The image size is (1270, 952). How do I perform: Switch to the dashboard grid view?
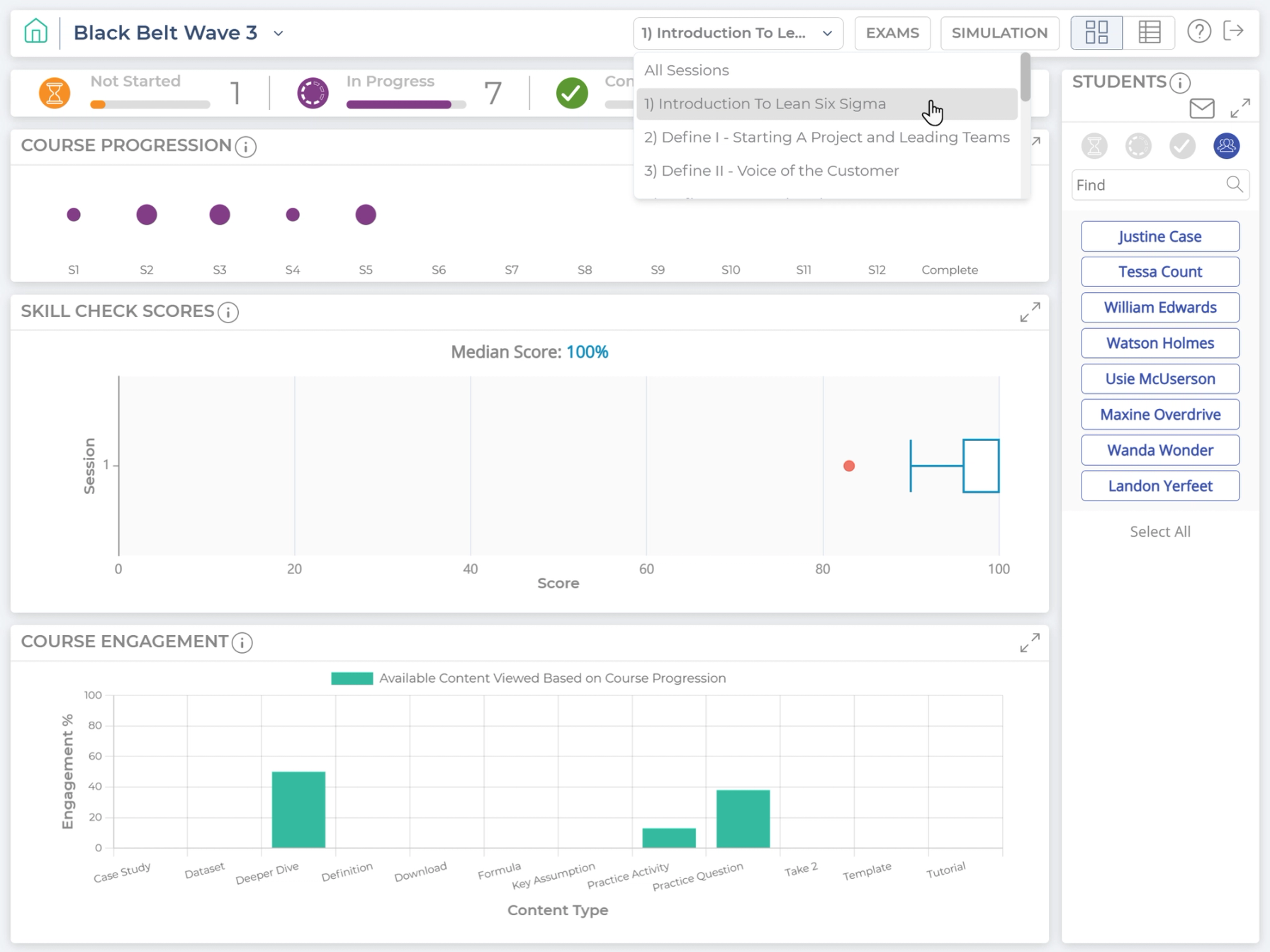point(1096,33)
